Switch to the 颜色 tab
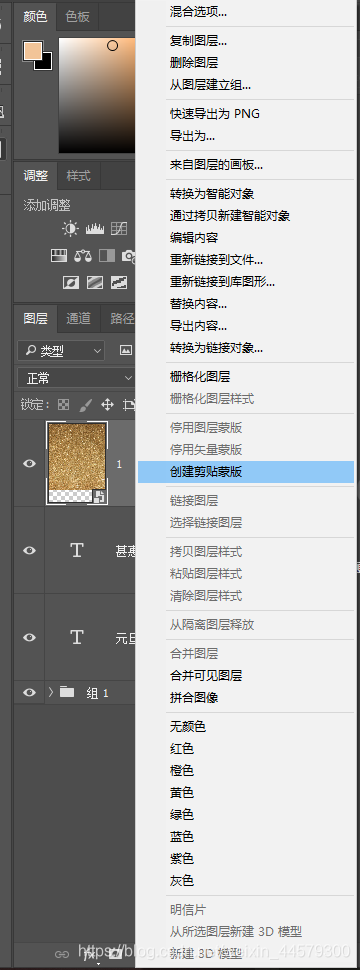Screen dimensions: 360x970 [35, 17]
